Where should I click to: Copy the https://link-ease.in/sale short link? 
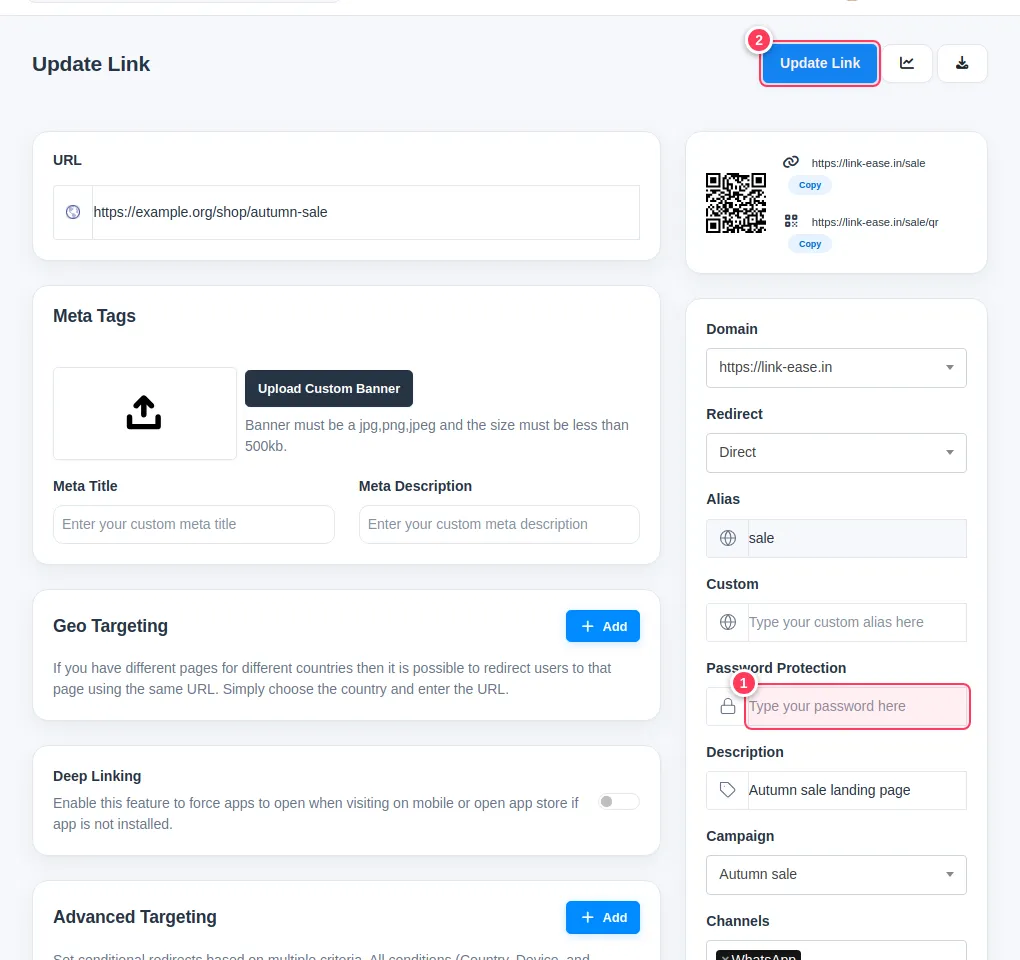click(810, 185)
